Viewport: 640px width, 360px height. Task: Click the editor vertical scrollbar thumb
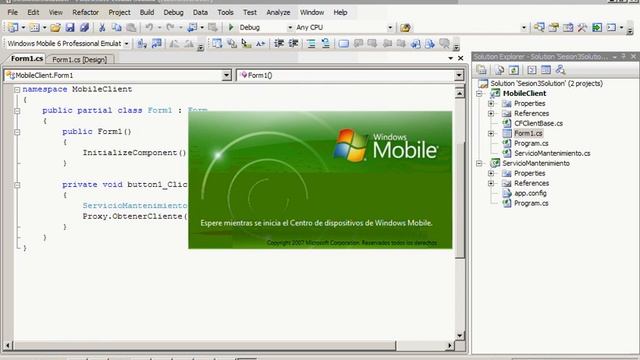[460, 200]
